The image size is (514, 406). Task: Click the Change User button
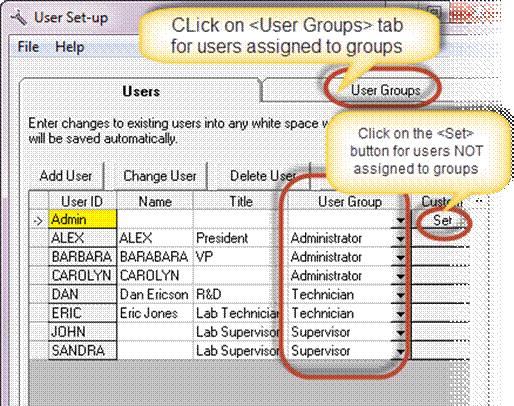(160, 176)
